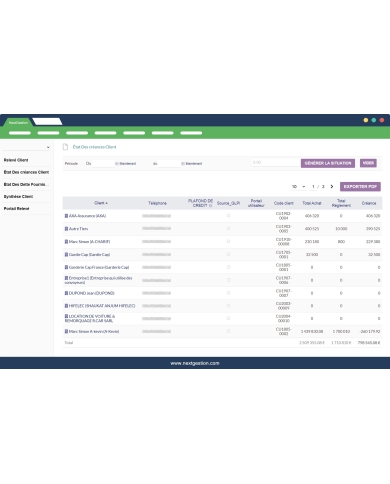The image size is (390, 484).
Task: Click the info icon next to PLAFOND DE CREDIT
Action: (x=210, y=206)
